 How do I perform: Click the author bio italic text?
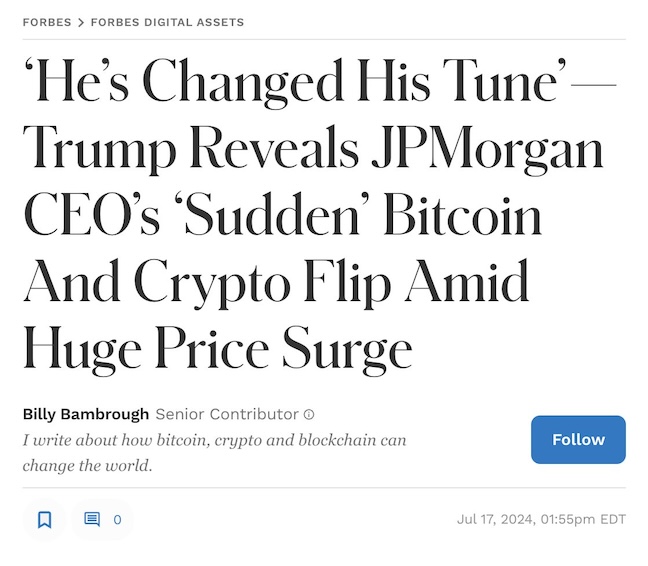(x=214, y=452)
